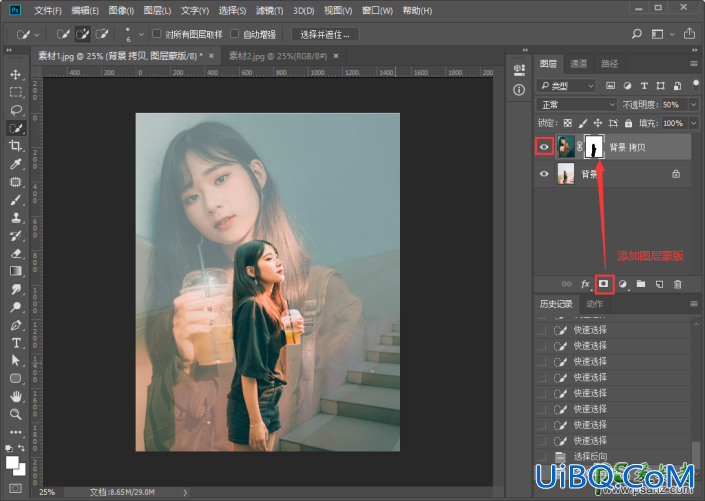Create a new group folder icon
This screenshot has height=501, width=705.
click(641, 284)
